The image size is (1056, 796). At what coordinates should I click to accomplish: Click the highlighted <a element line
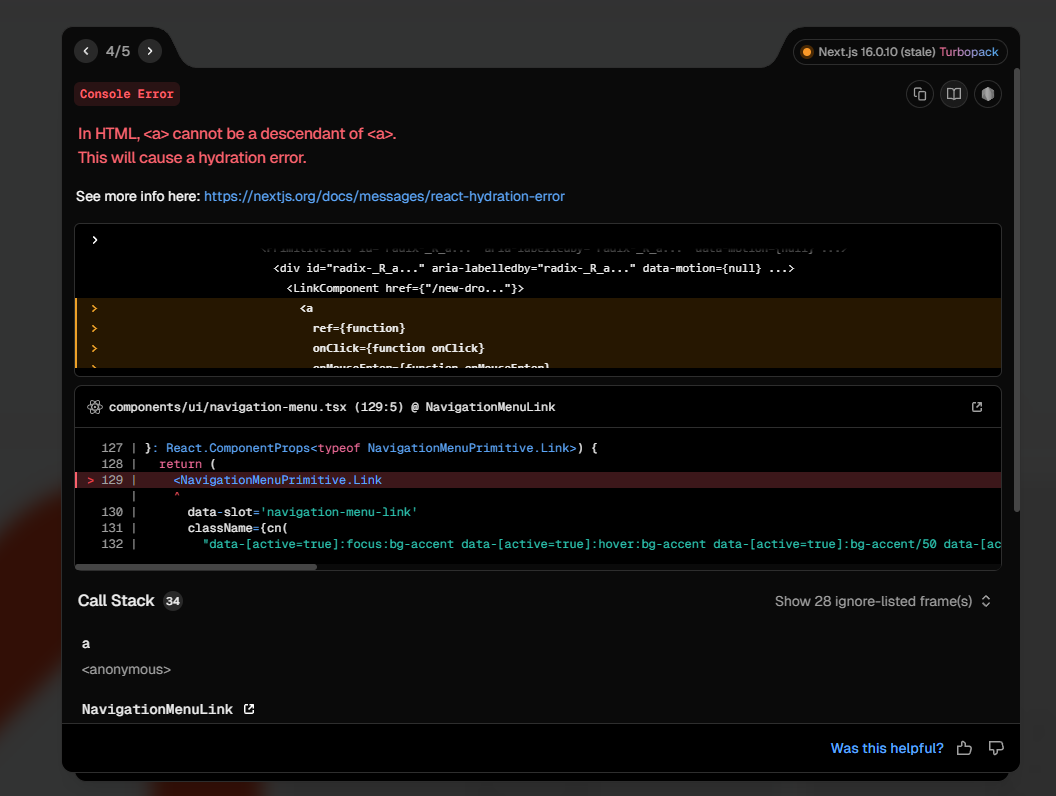(x=306, y=308)
